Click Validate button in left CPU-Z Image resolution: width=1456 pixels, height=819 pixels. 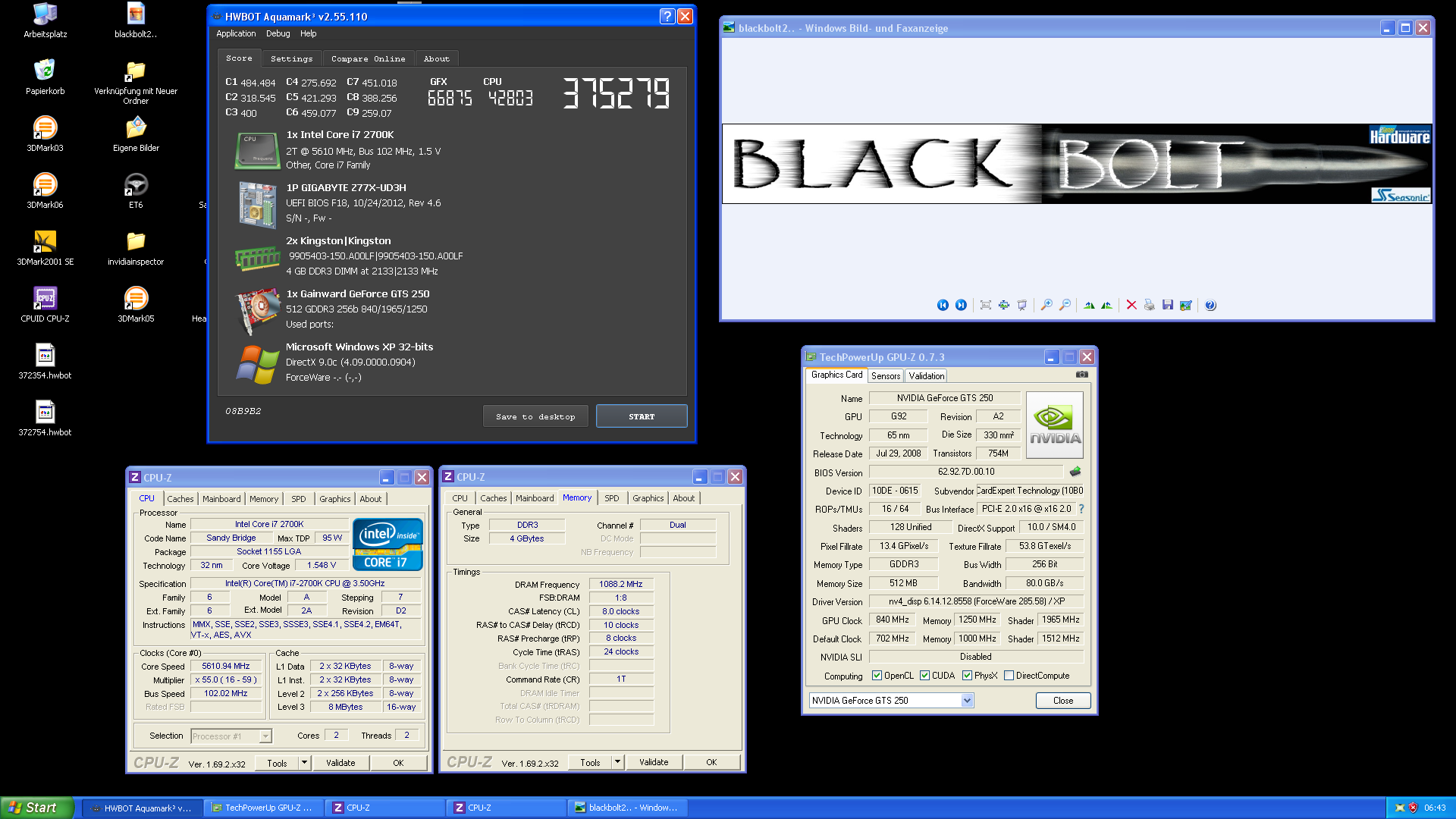click(340, 763)
